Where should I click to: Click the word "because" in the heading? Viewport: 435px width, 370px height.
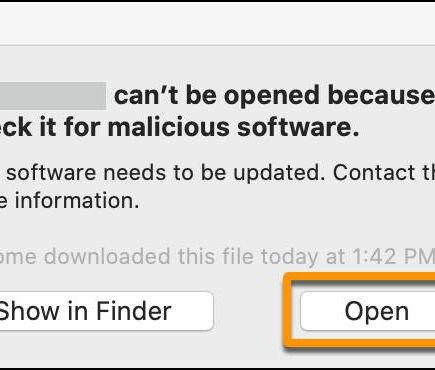381,96
